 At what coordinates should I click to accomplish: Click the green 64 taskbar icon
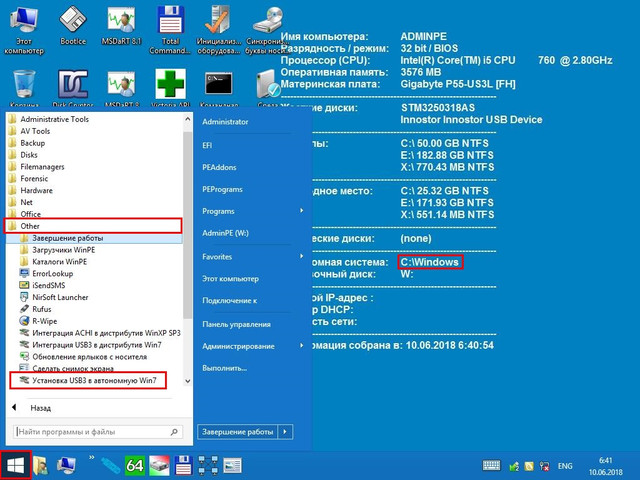(135, 465)
